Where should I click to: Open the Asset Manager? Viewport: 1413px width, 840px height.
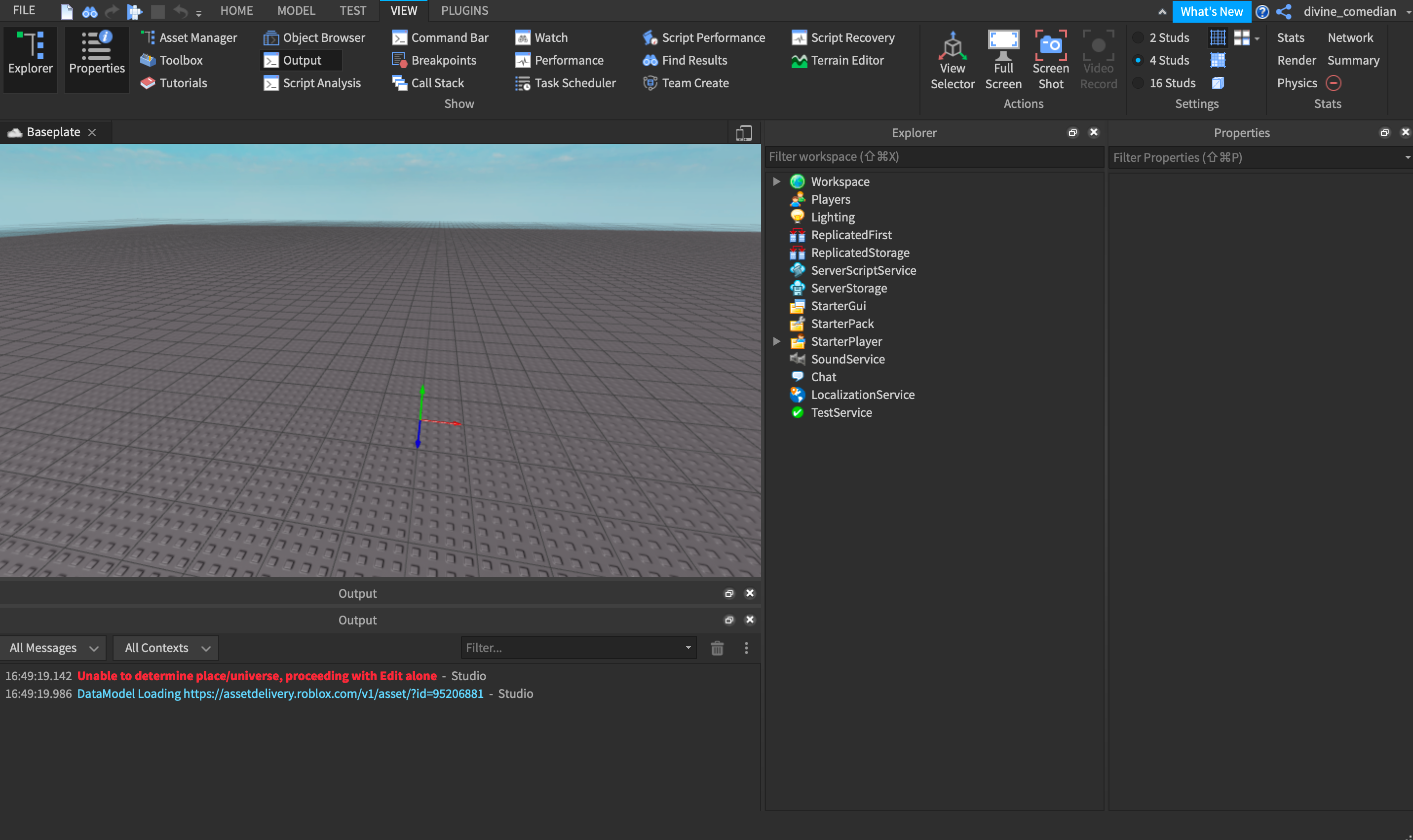(189, 37)
